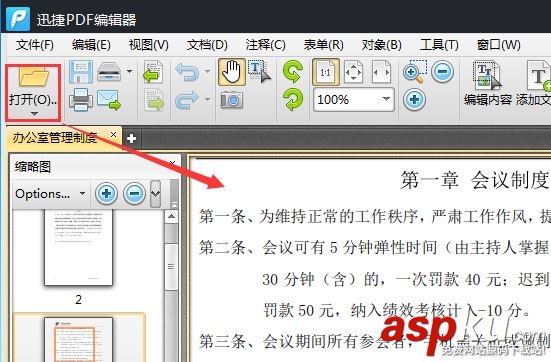Click the 缩略图 panel title
The width and height of the screenshot is (551, 362).
(x=33, y=167)
